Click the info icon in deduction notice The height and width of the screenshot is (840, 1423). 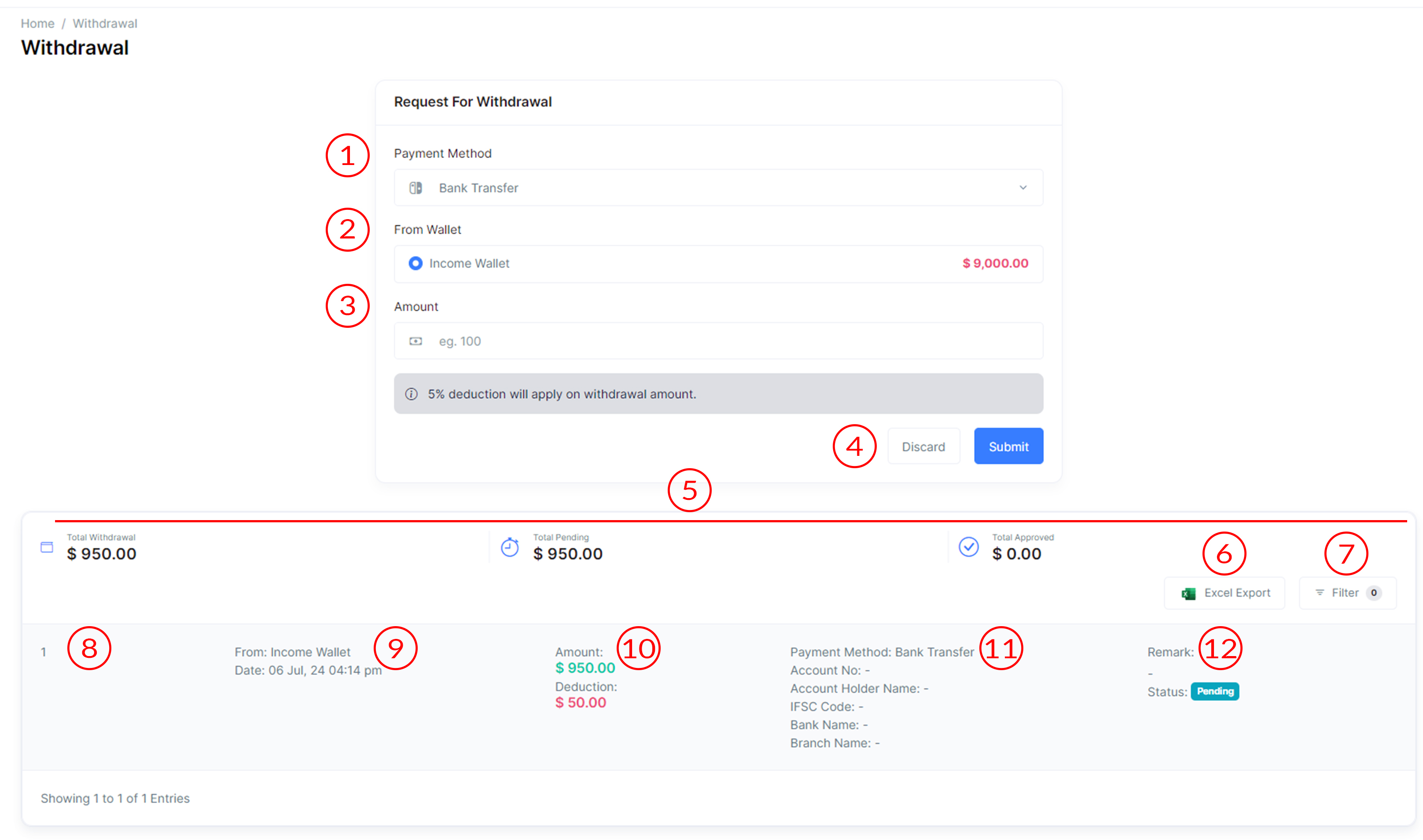tap(412, 394)
